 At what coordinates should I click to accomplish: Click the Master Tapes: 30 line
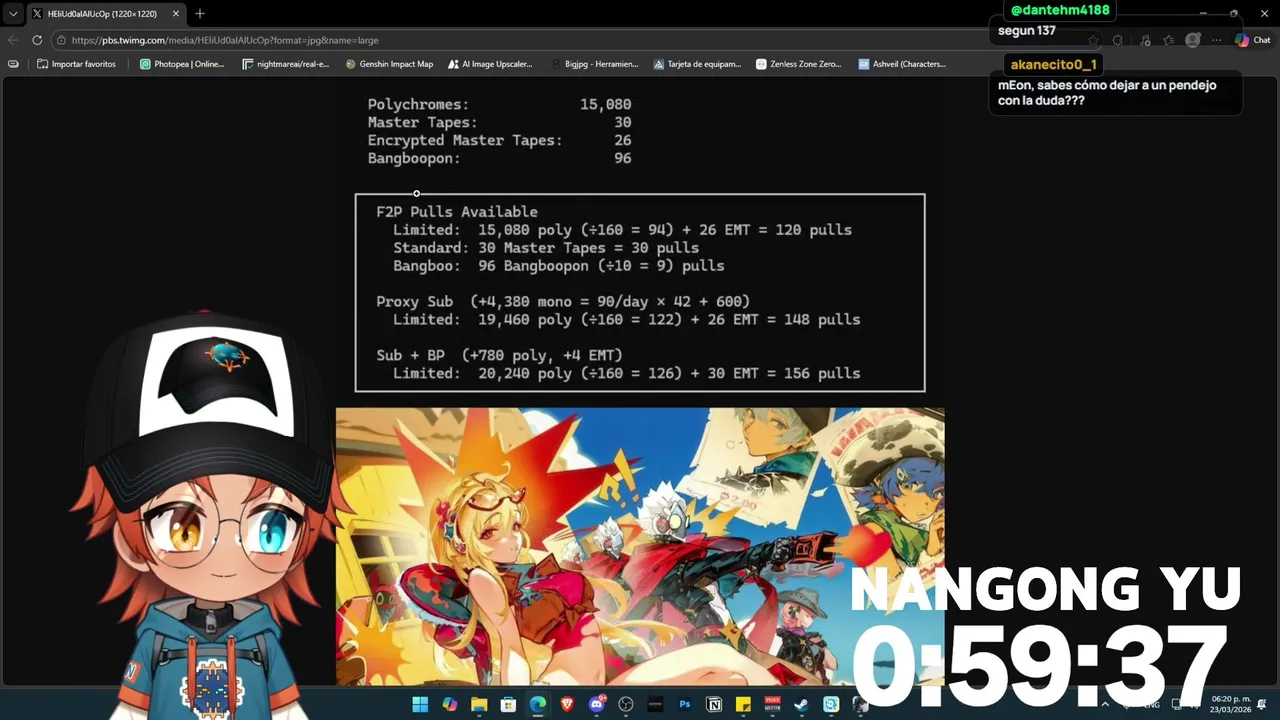499,122
